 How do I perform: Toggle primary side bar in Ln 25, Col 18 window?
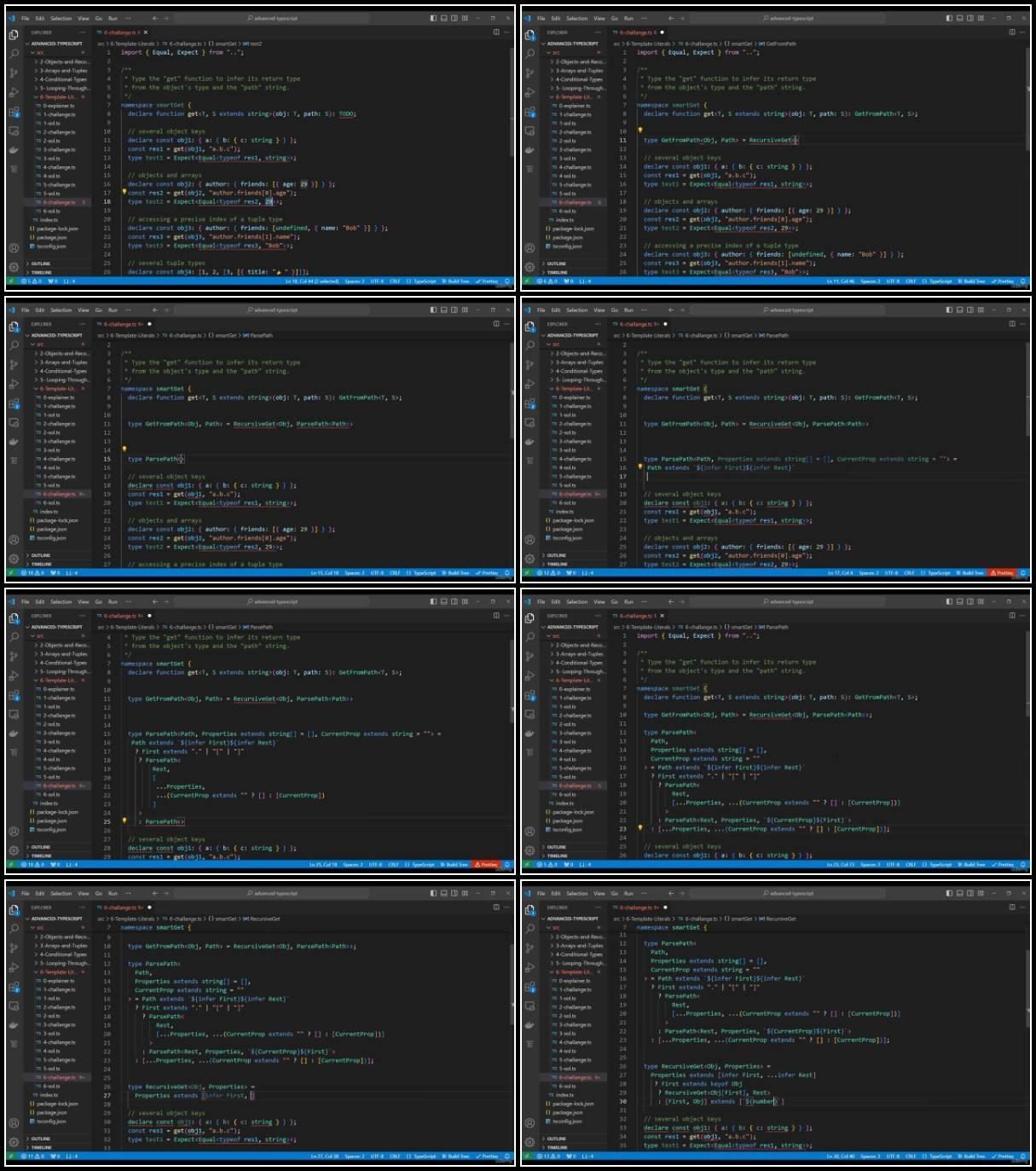point(433,601)
